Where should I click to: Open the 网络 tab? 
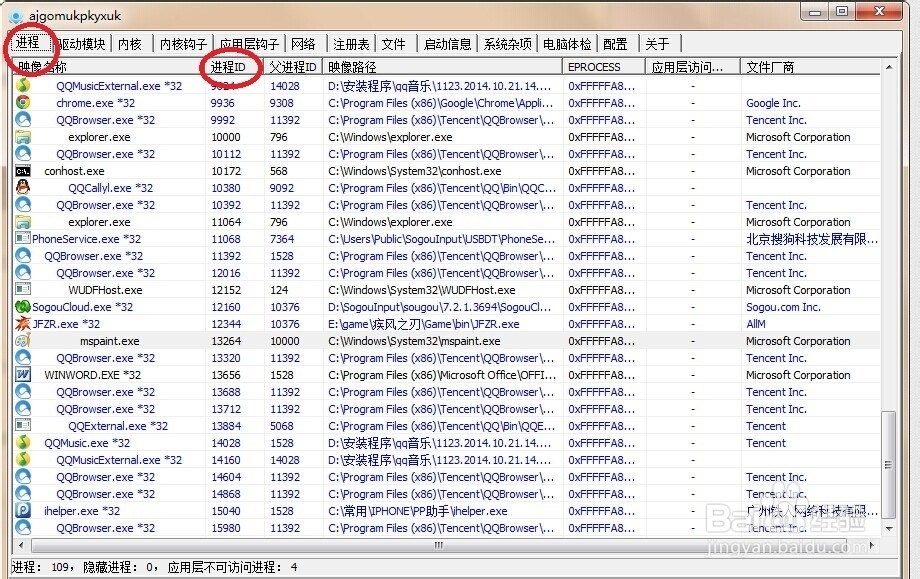click(303, 44)
